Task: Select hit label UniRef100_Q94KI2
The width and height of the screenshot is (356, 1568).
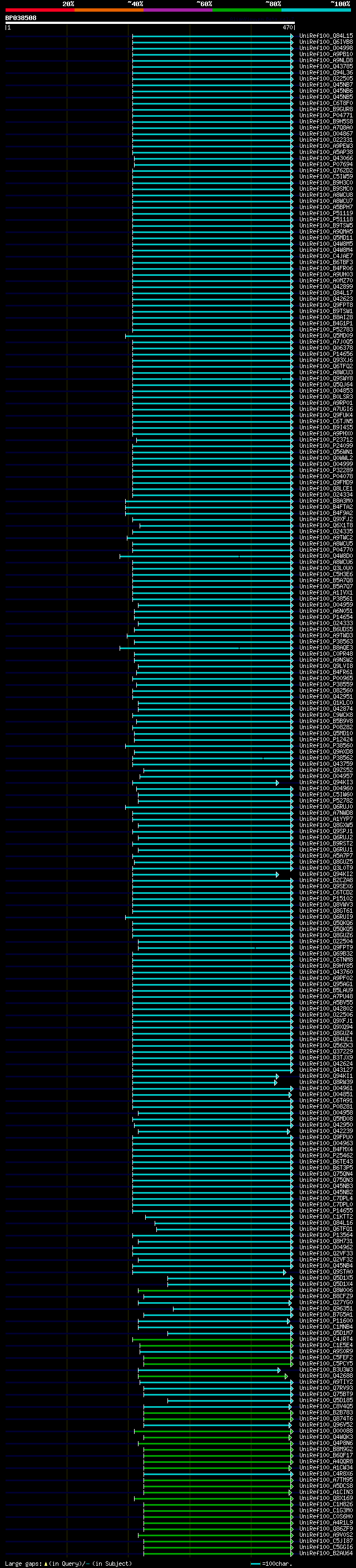Action: pos(326,874)
